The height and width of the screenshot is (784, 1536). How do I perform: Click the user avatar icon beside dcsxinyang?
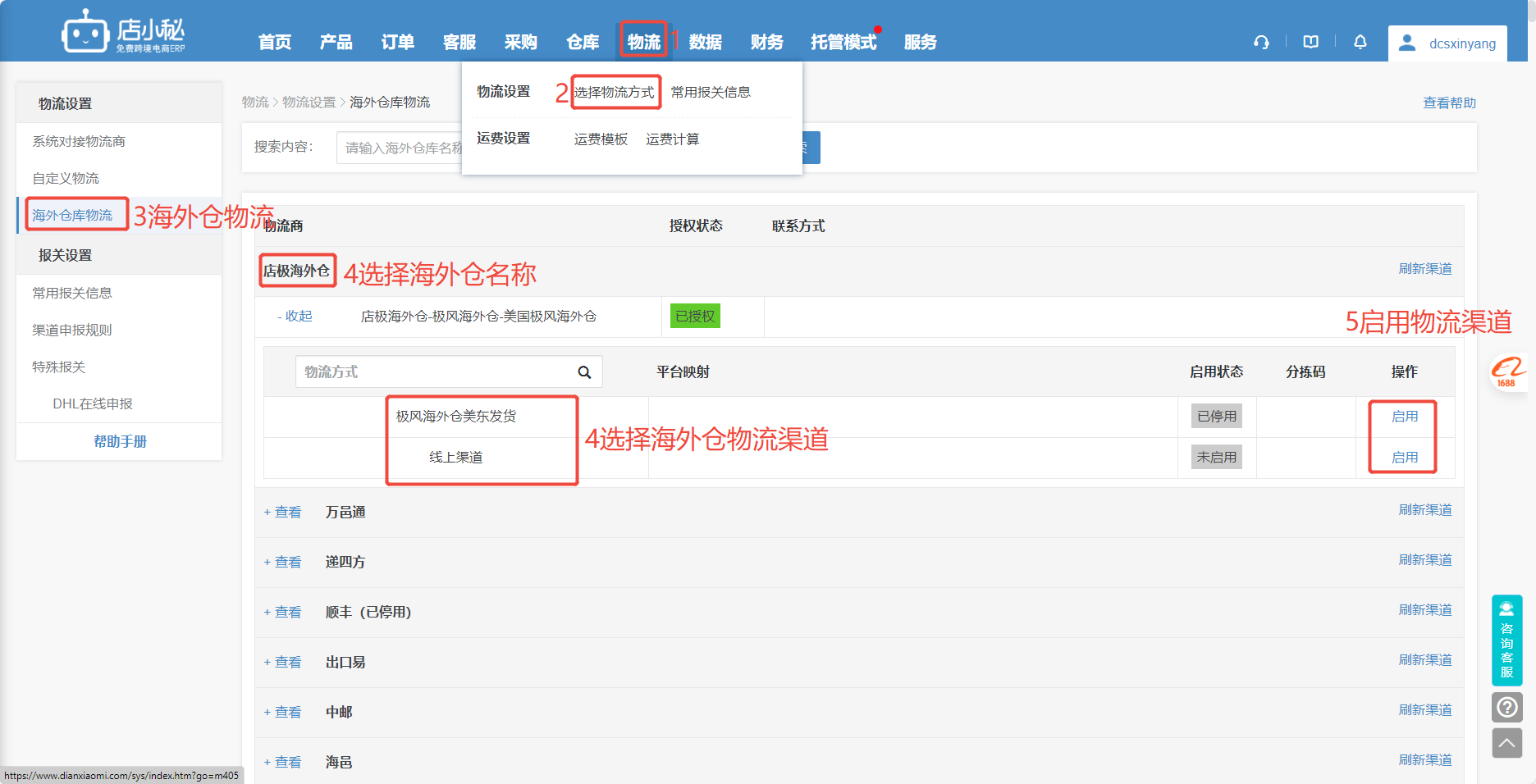point(1407,43)
